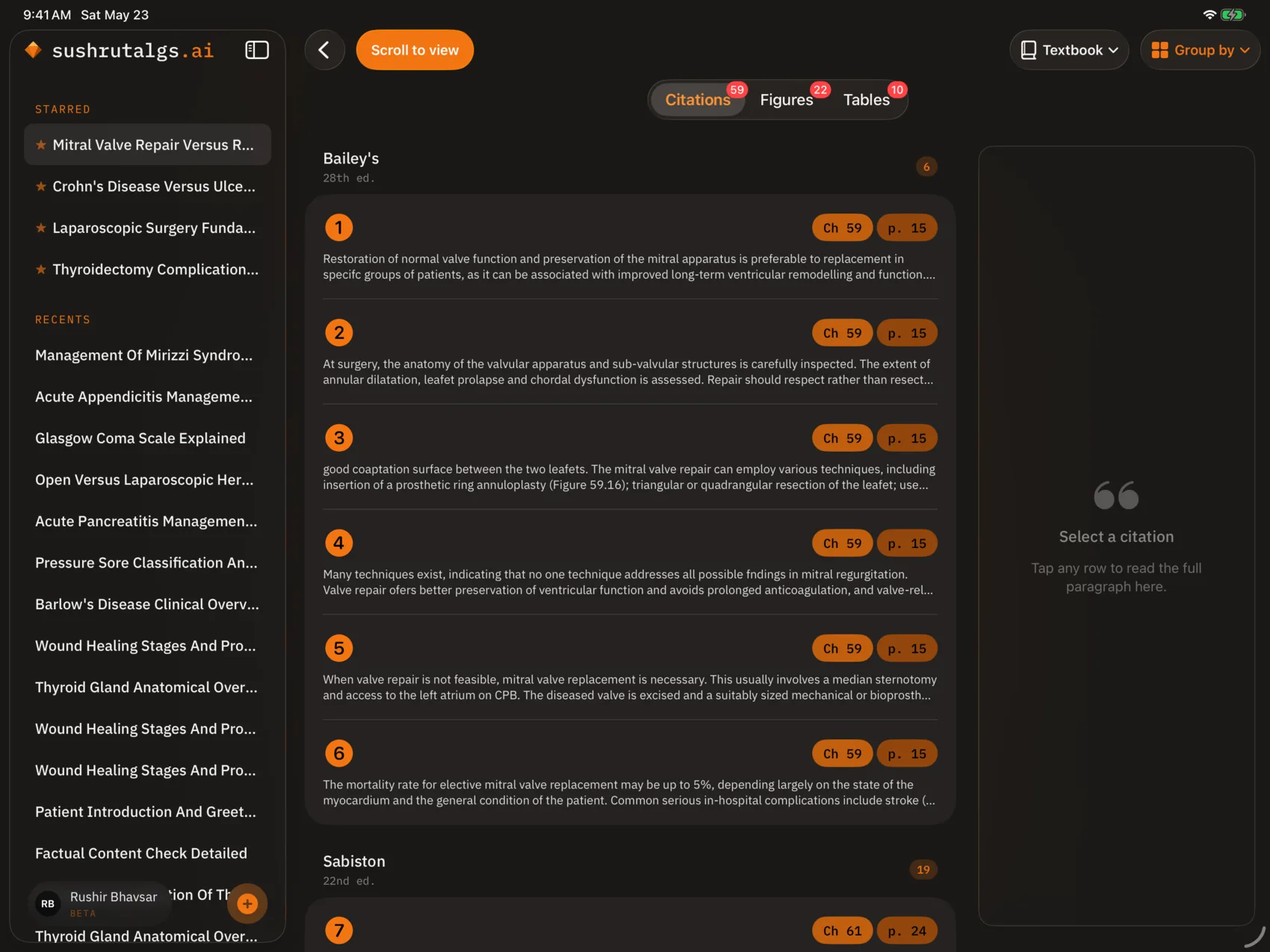Image resolution: width=1270 pixels, height=952 pixels.
Task: Click the Bailey's count badge 6
Action: coord(926,167)
